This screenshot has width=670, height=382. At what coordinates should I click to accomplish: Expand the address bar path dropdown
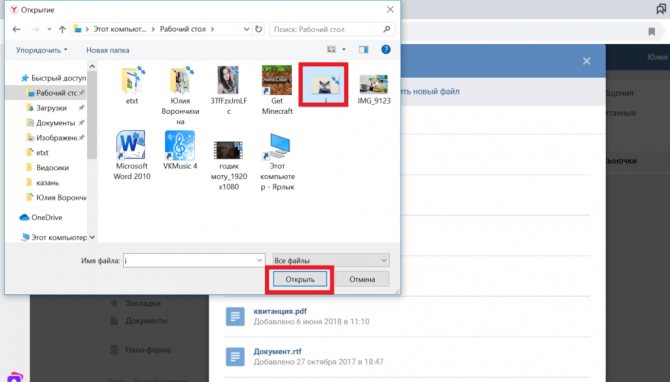pos(246,29)
